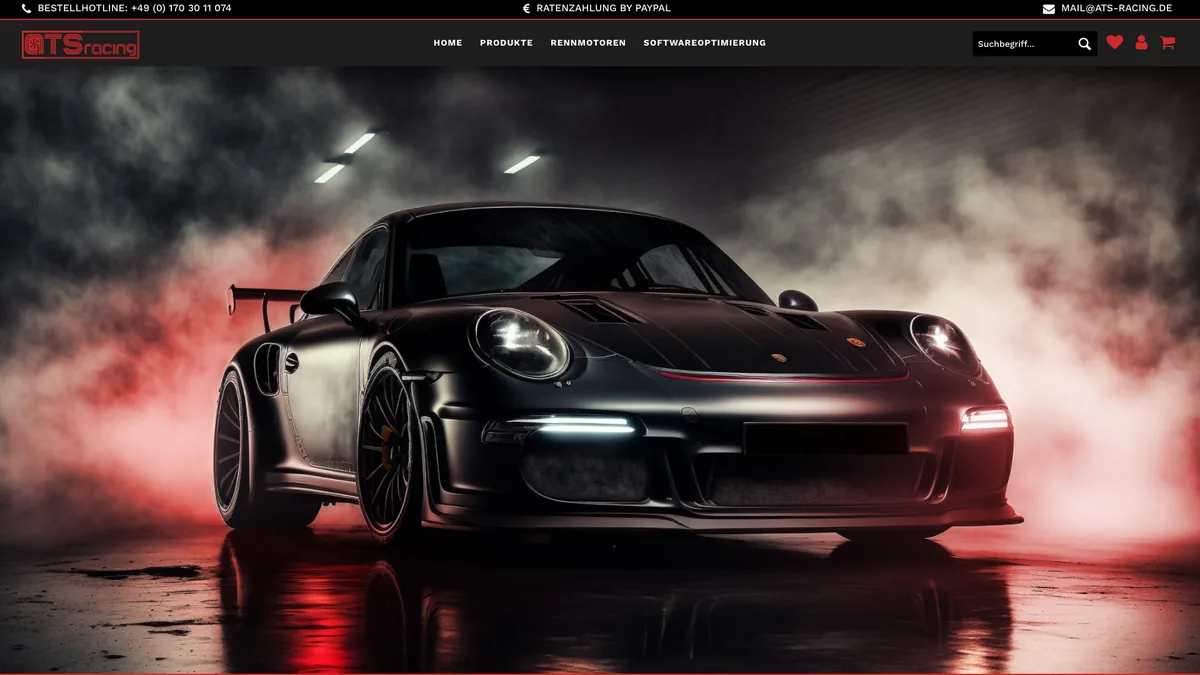The width and height of the screenshot is (1200, 675).
Task: Click the Porsche hero banner image
Action: click(600, 370)
